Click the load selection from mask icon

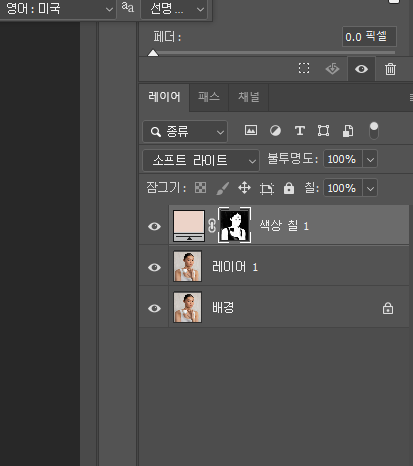[x=304, y=69]
